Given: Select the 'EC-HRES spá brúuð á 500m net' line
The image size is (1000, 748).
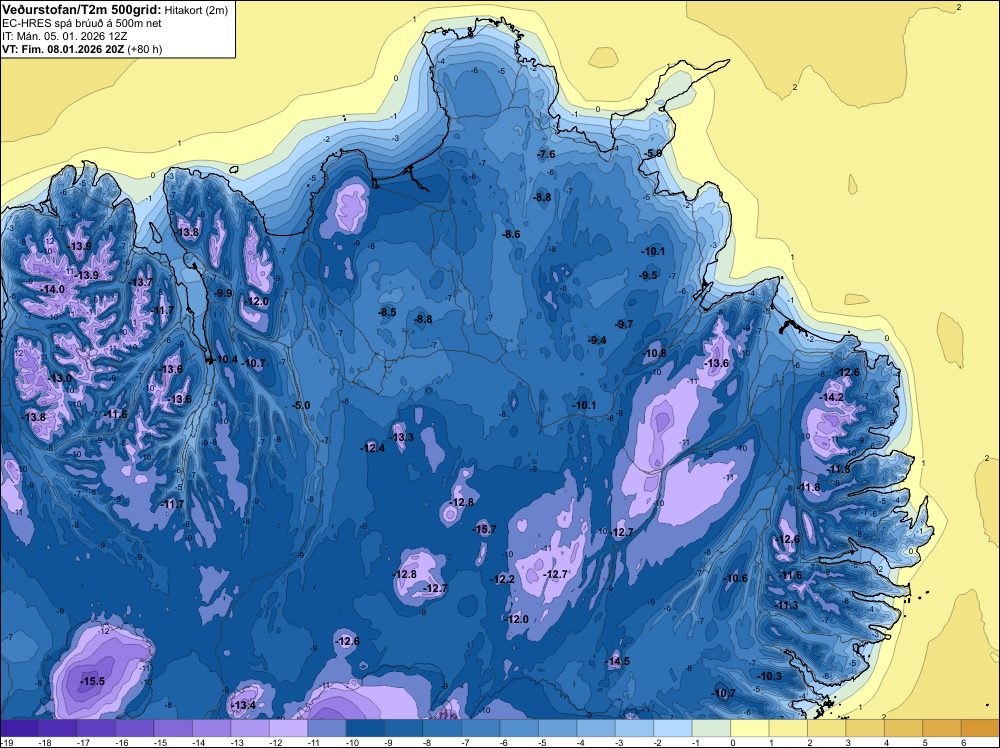Looking at the screenshot, I should 82,23.
